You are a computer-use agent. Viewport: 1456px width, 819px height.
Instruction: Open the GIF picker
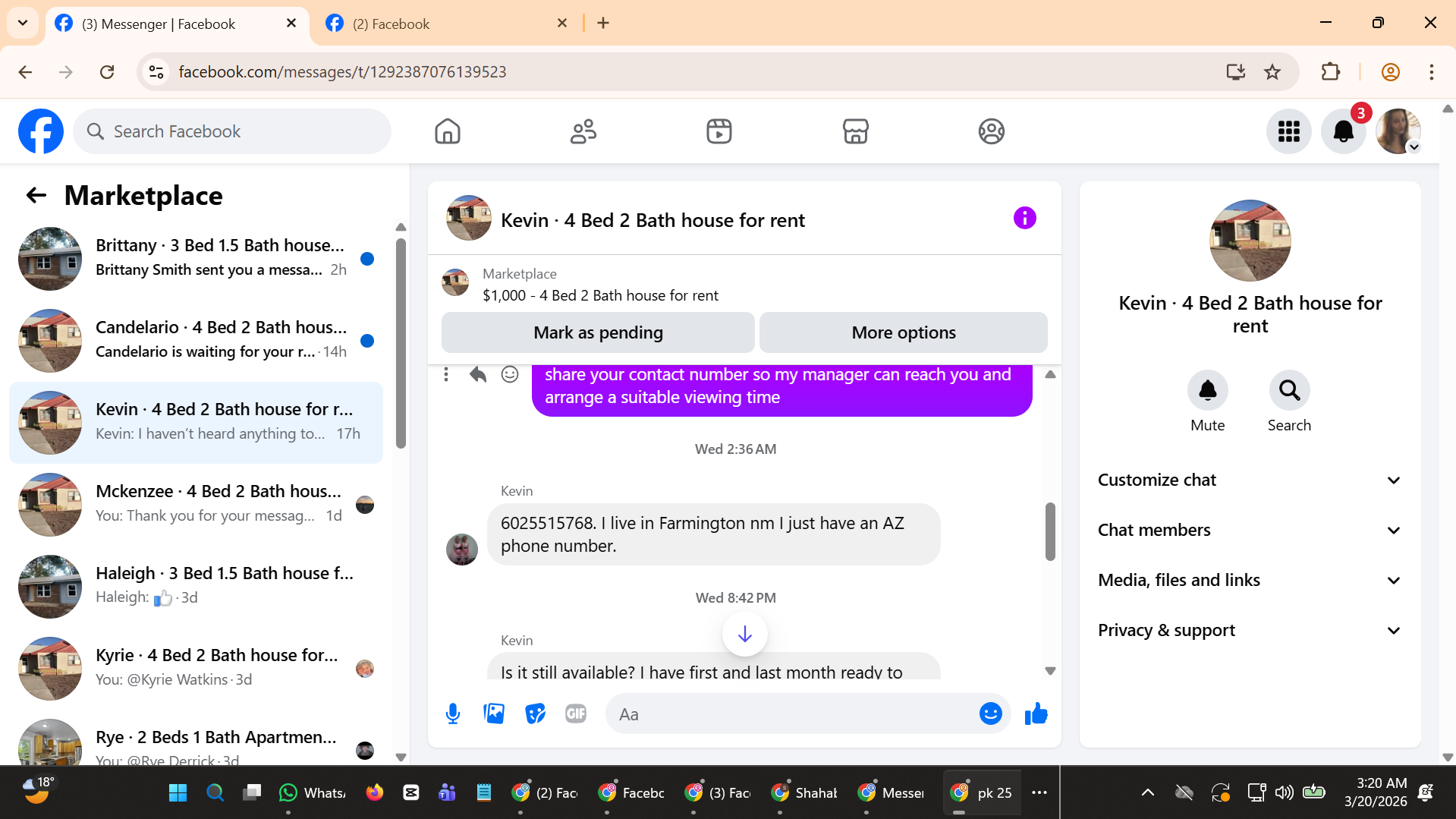[x=576, y=713]
